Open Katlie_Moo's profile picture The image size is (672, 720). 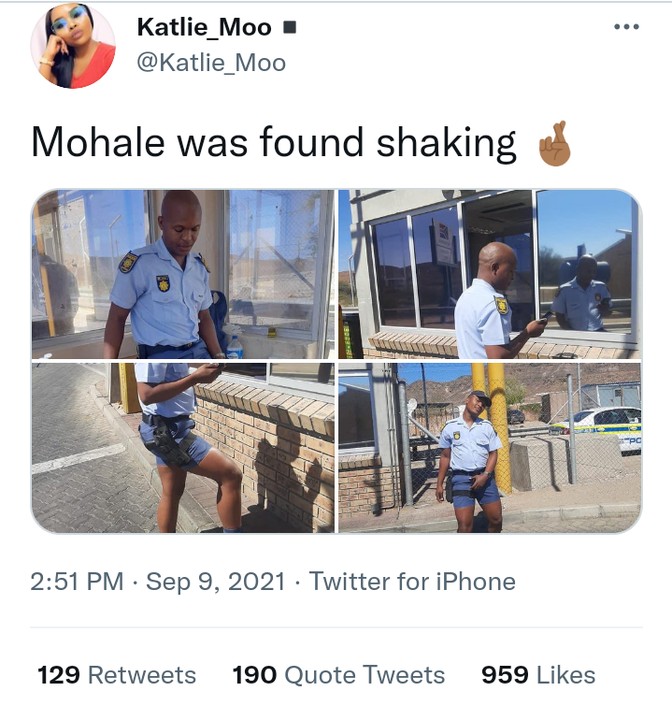tap(73, 47)
